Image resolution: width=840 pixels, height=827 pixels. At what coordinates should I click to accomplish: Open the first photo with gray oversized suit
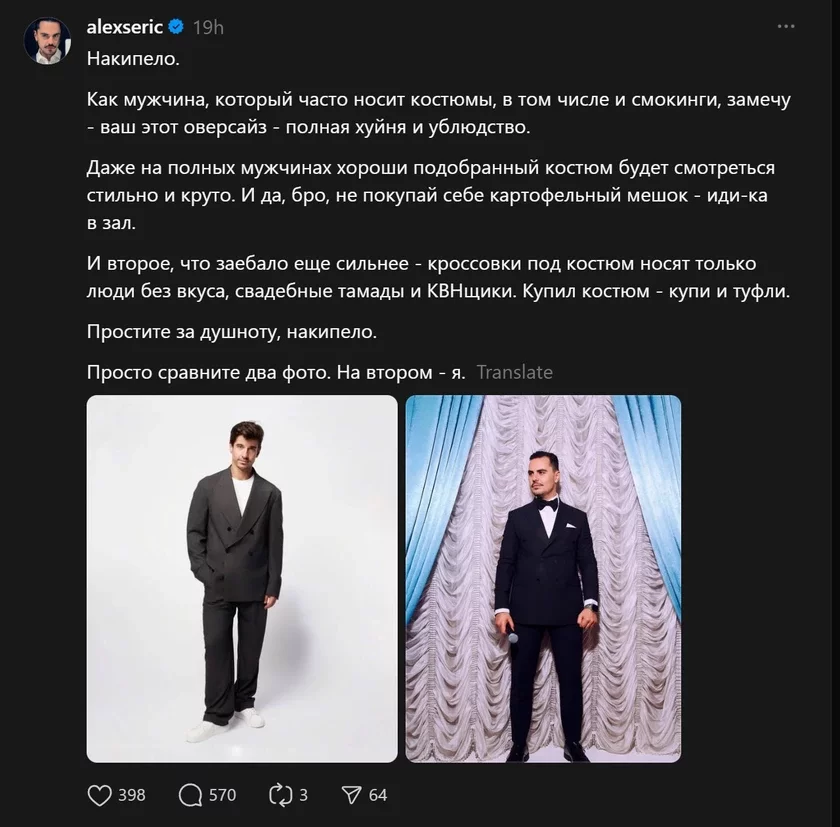pos(242,578)
